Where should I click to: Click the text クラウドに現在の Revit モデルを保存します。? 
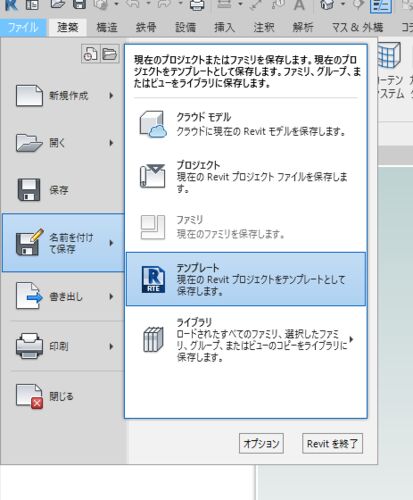pos(261,131)
